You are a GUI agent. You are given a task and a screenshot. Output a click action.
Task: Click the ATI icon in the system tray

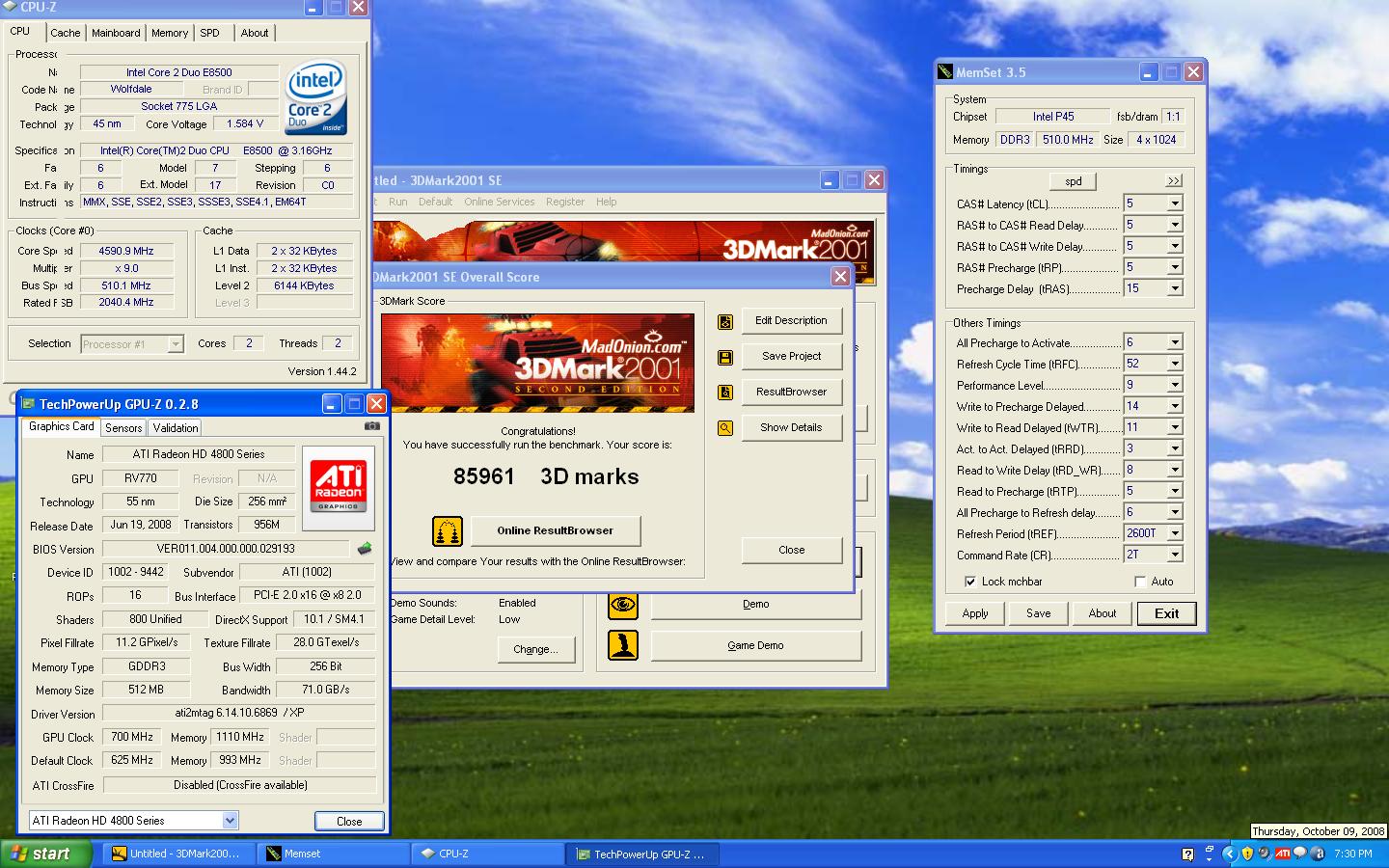tap(1283, 854)
